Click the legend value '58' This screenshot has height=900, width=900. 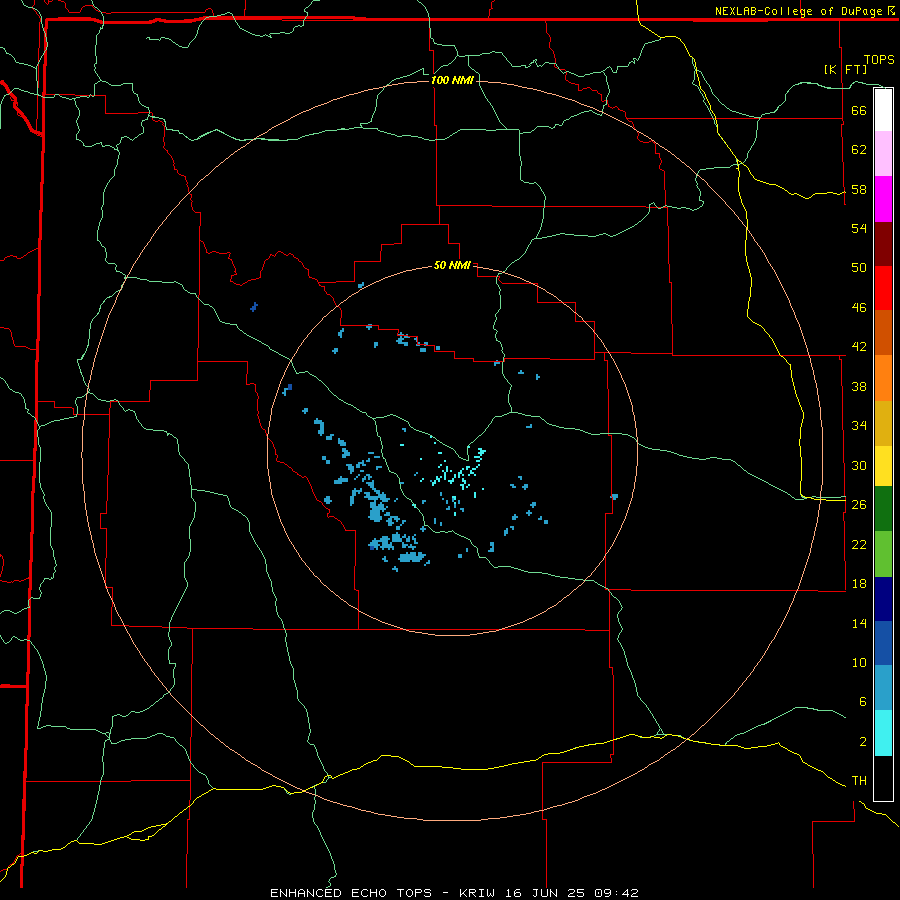coord(859,189)
